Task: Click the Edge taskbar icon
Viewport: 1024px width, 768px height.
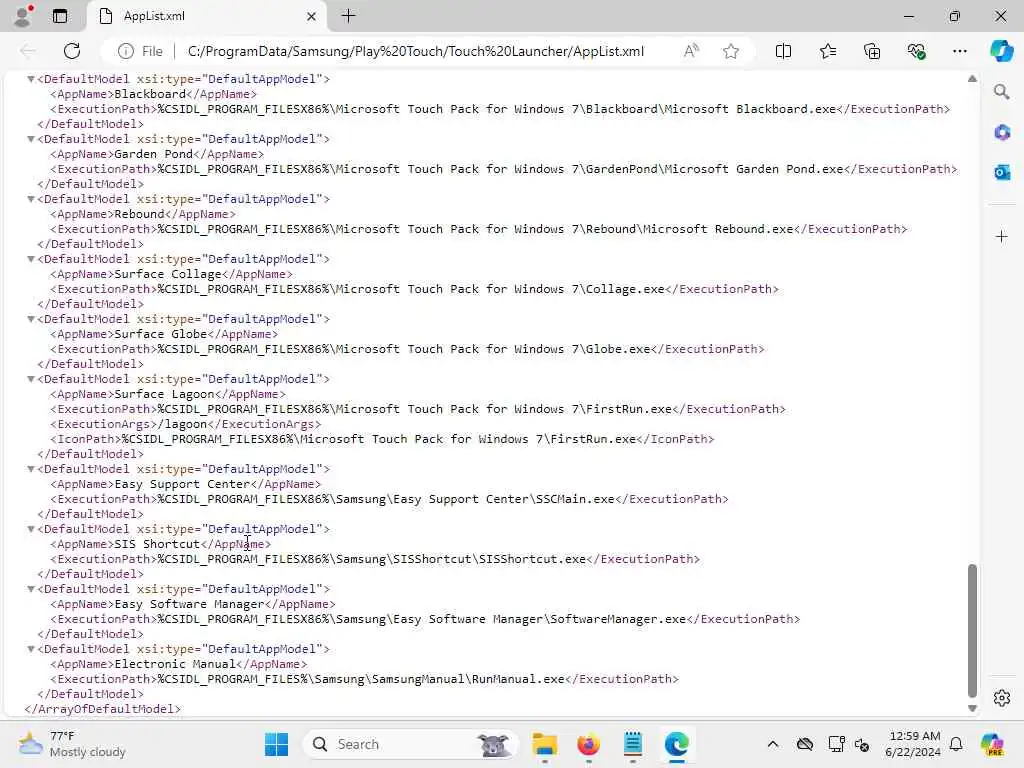Action: (677, 744)
